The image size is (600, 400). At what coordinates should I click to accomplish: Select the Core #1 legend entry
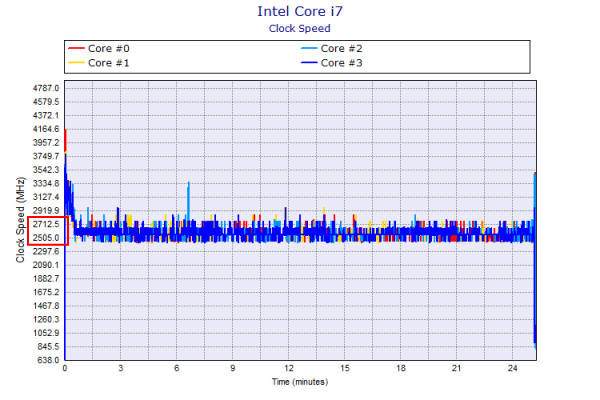point(99,63)
